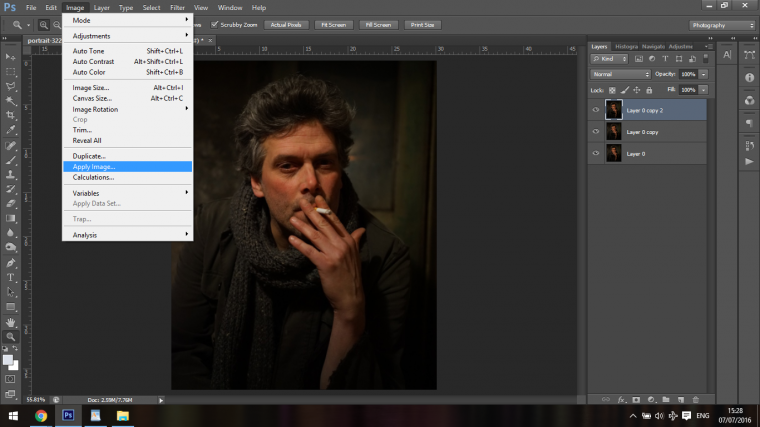Click the Fill Screen button

coord(378,25)
